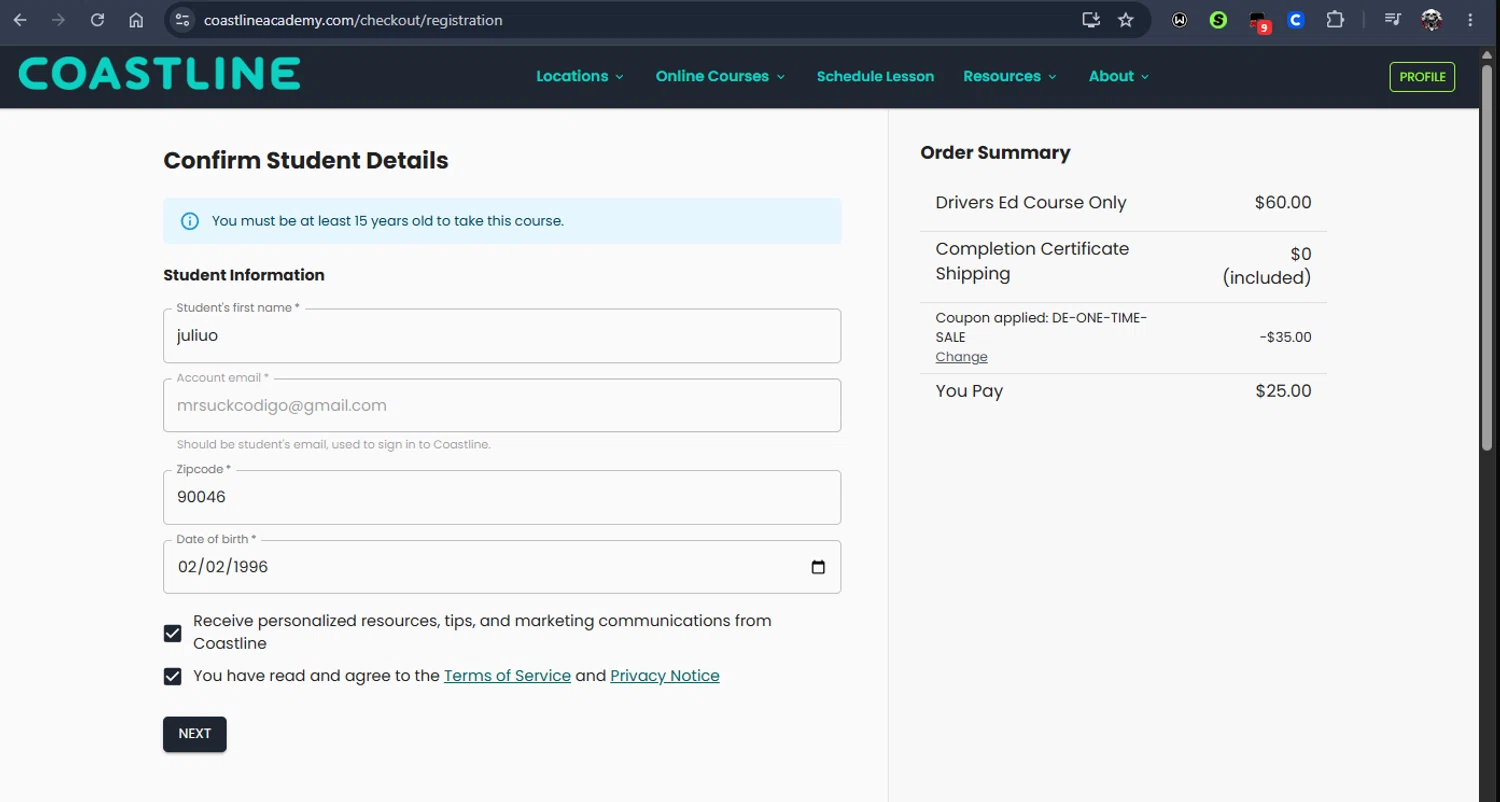This screenshot has width=1500, height=802.
Task: Open the media control playlist icon
Action: [x=1393, y=20]
